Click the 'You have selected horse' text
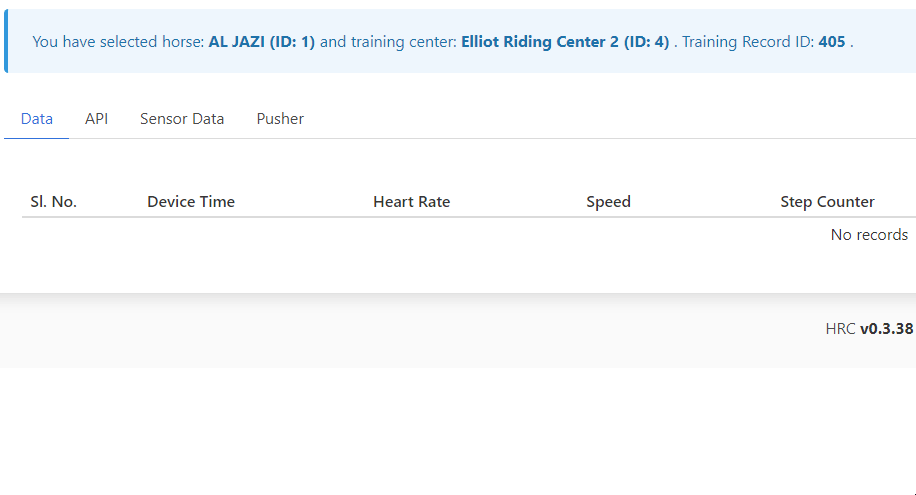The width and height of the screenshot is (916, 495). click(118, 42)
